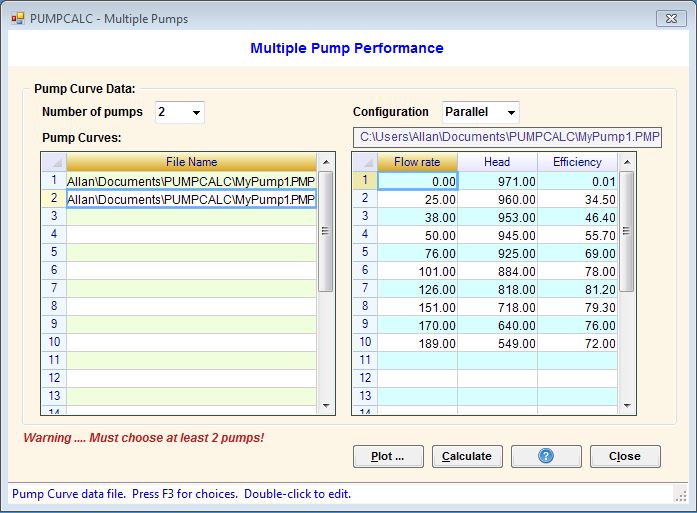697x513 pixels.
Task: Select File Name row 1 MyPump1.PMP
Action: coord(191,181)
